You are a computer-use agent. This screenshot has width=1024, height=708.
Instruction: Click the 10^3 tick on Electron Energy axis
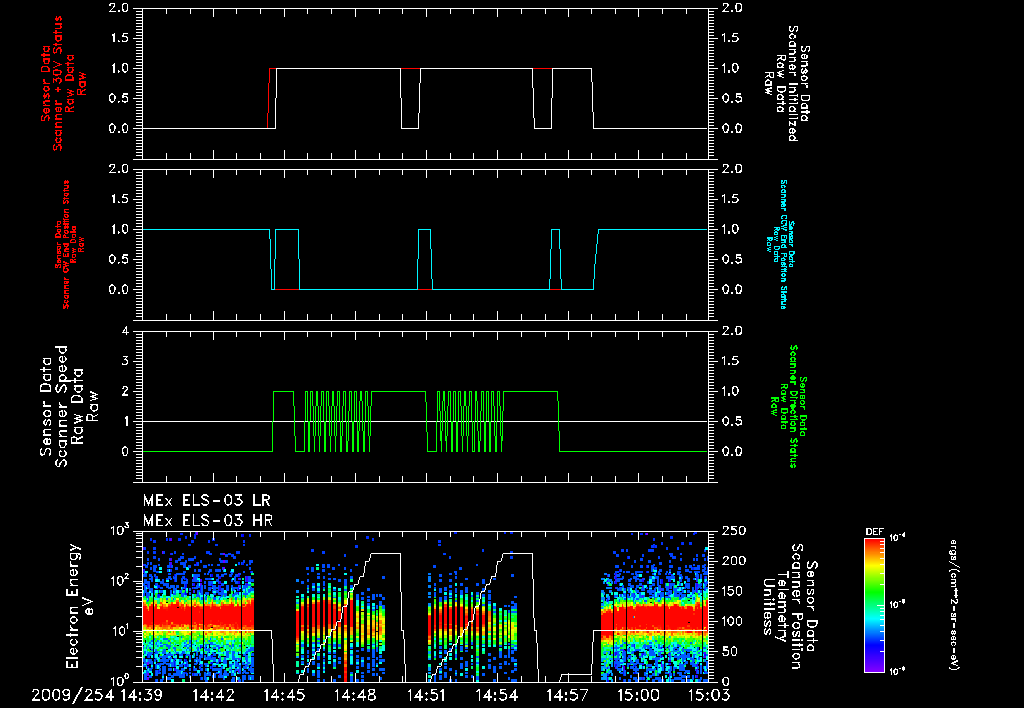(120, 529)
